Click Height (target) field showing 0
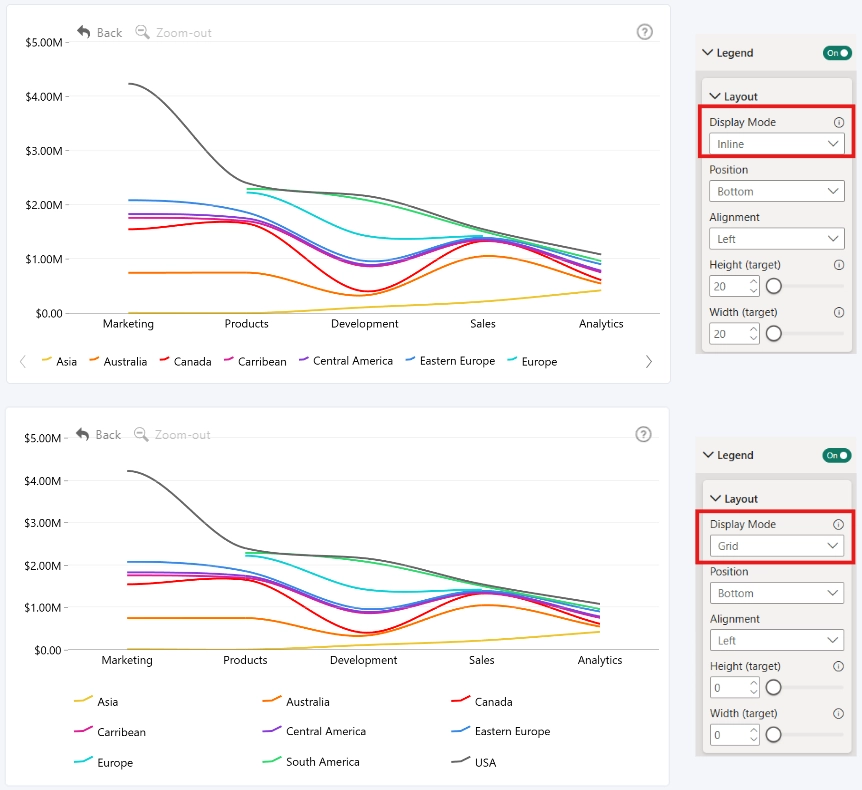 (x=734, y=688)
